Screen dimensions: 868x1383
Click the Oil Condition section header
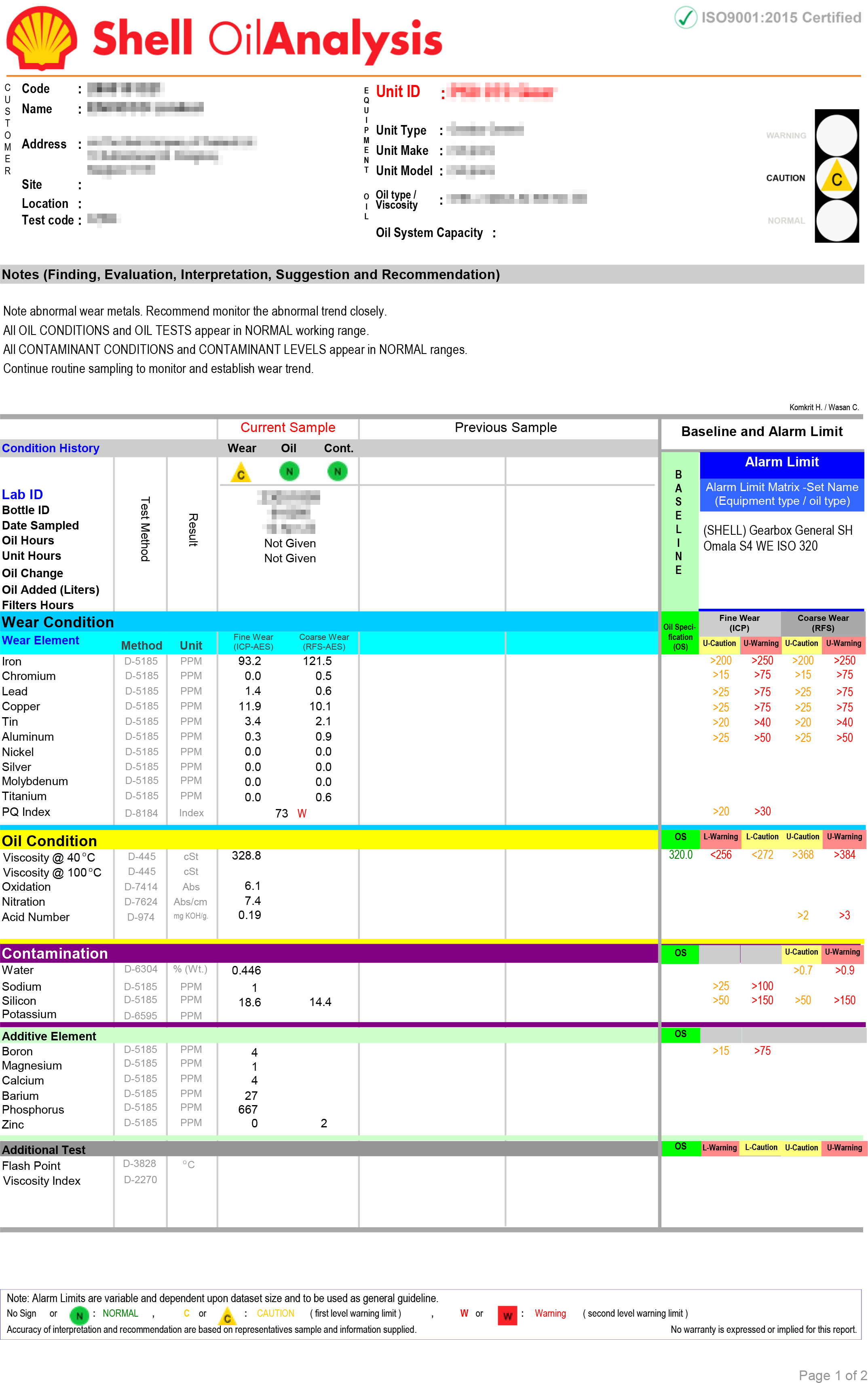(329, 840)
